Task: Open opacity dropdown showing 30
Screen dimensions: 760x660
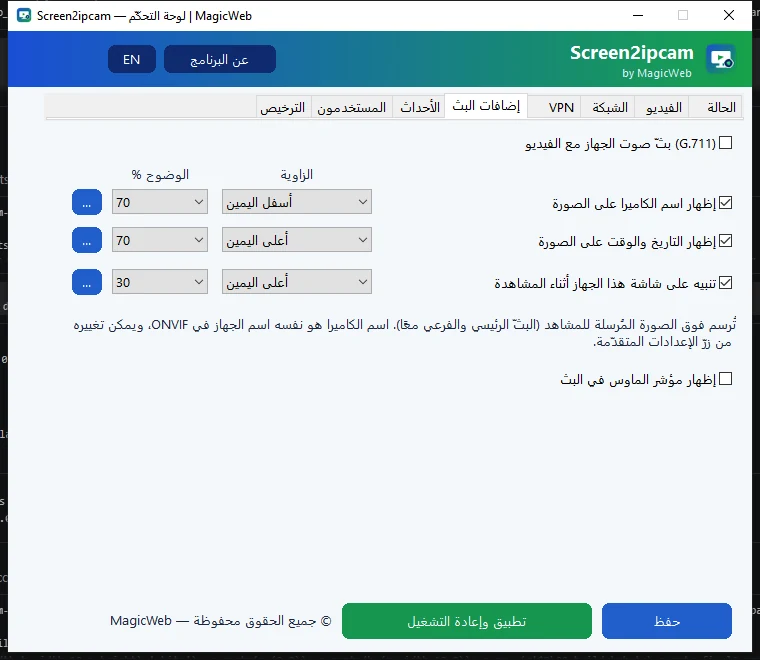Action: [160, 282]
